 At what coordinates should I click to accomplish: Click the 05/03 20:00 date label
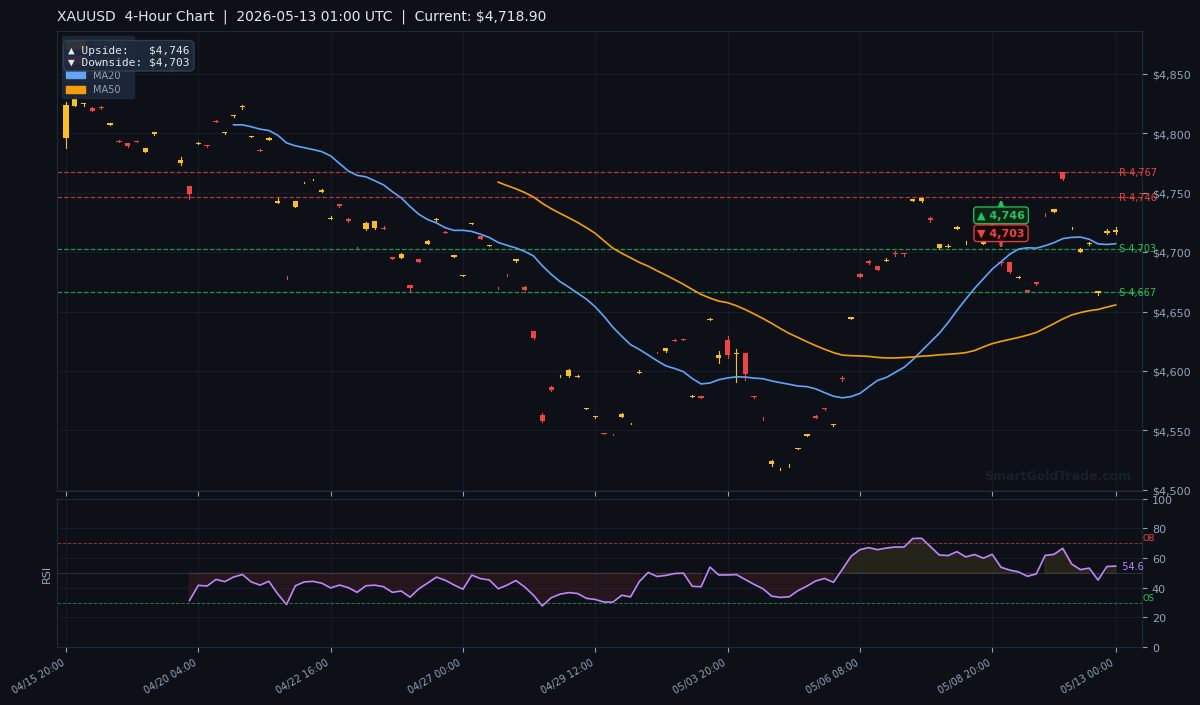coord(700,675)
